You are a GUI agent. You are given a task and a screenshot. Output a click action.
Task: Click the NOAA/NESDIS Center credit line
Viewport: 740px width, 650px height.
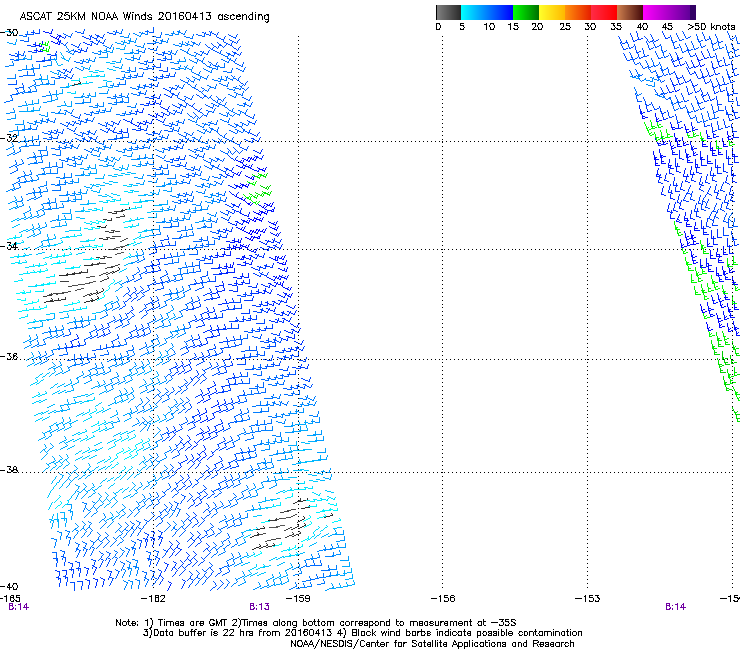point(432,644)
